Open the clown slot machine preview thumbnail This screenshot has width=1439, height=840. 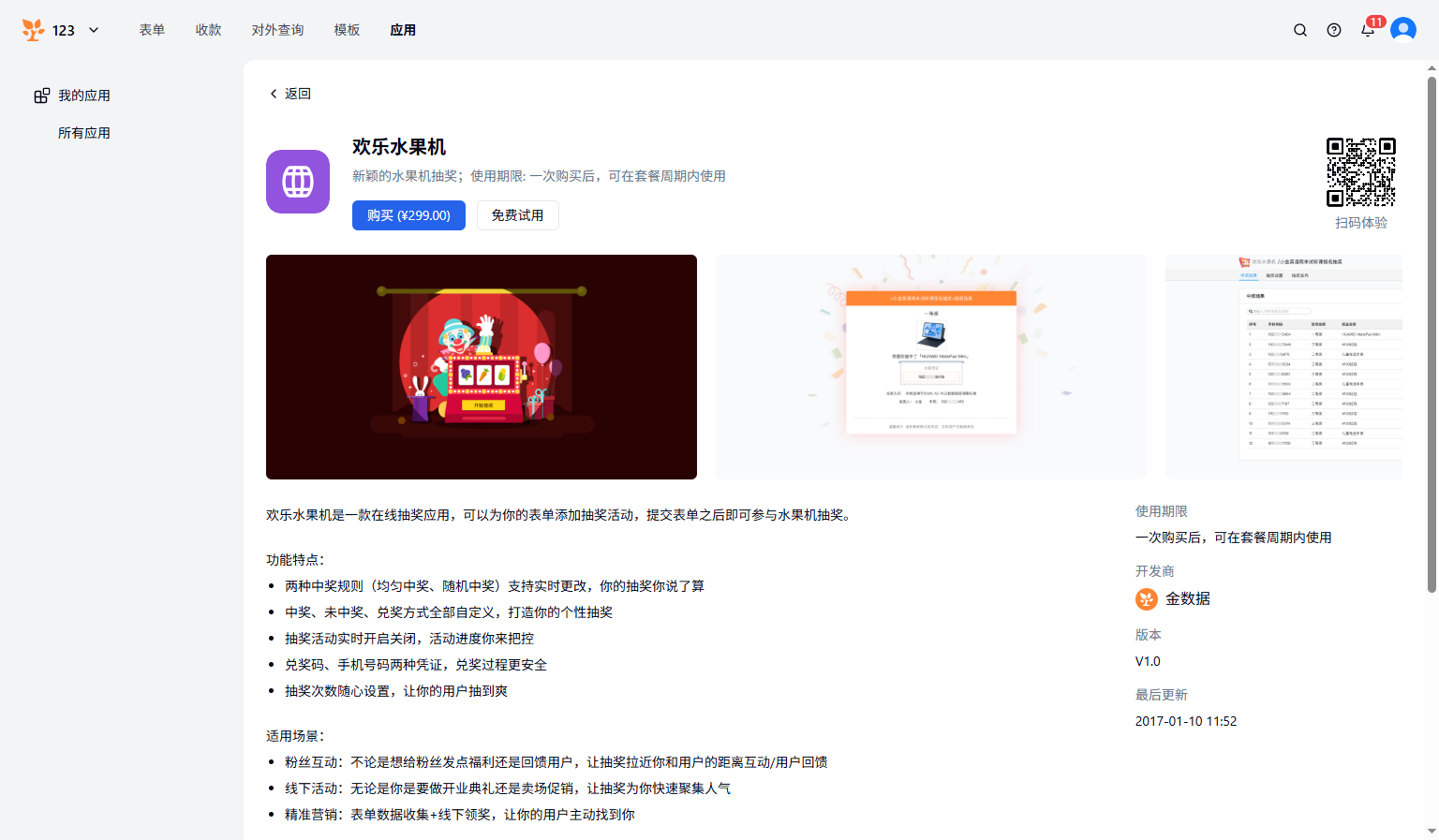tap(482, 367)
